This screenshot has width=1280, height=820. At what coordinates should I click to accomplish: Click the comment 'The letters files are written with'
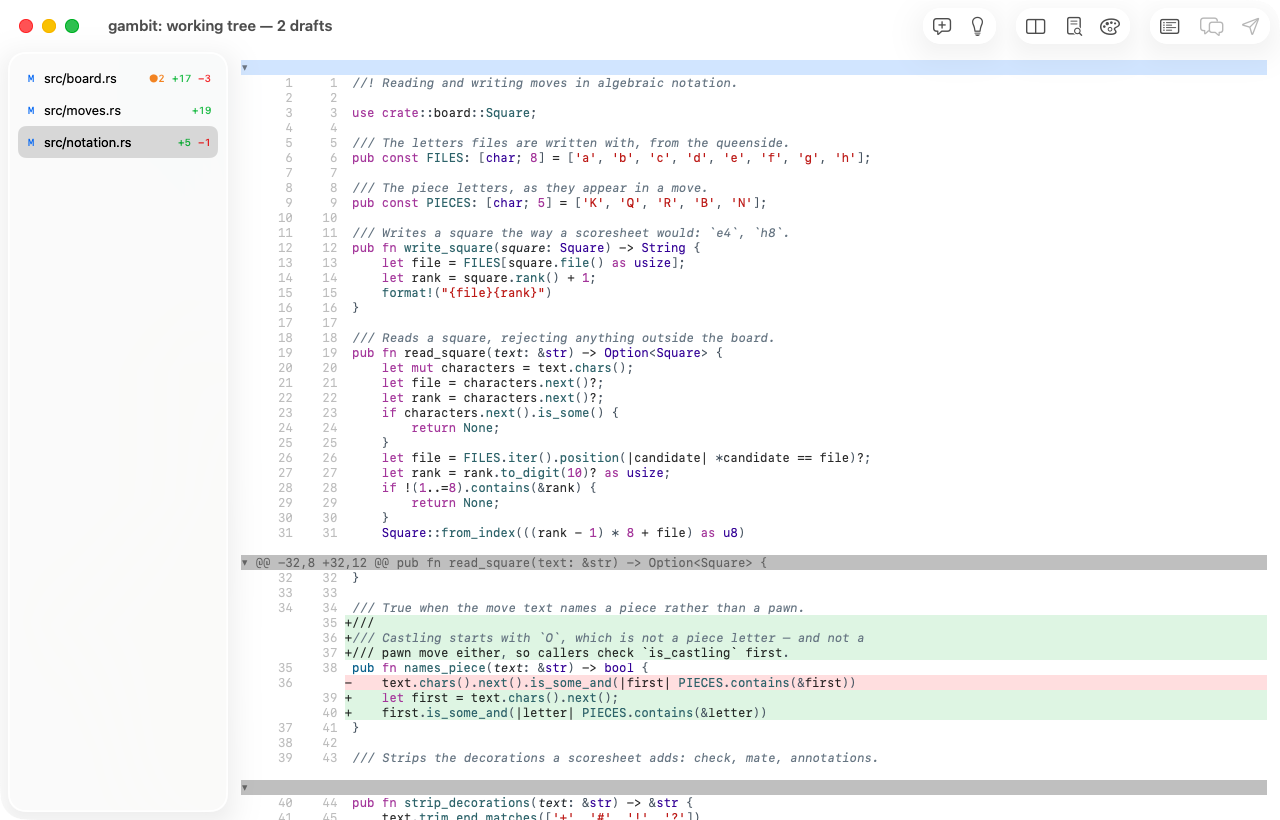(570, 143)
